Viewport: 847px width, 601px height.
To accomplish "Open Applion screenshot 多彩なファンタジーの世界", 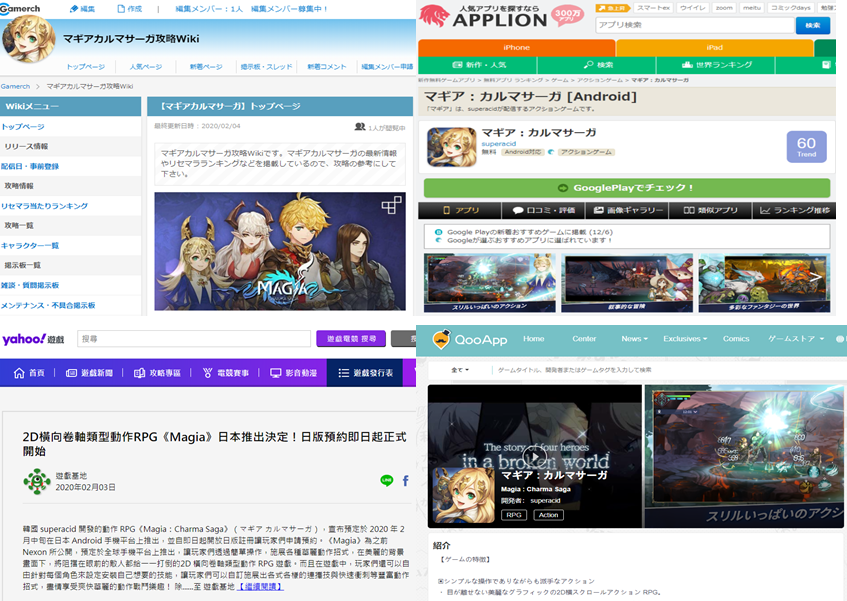I will click(764, 283).
